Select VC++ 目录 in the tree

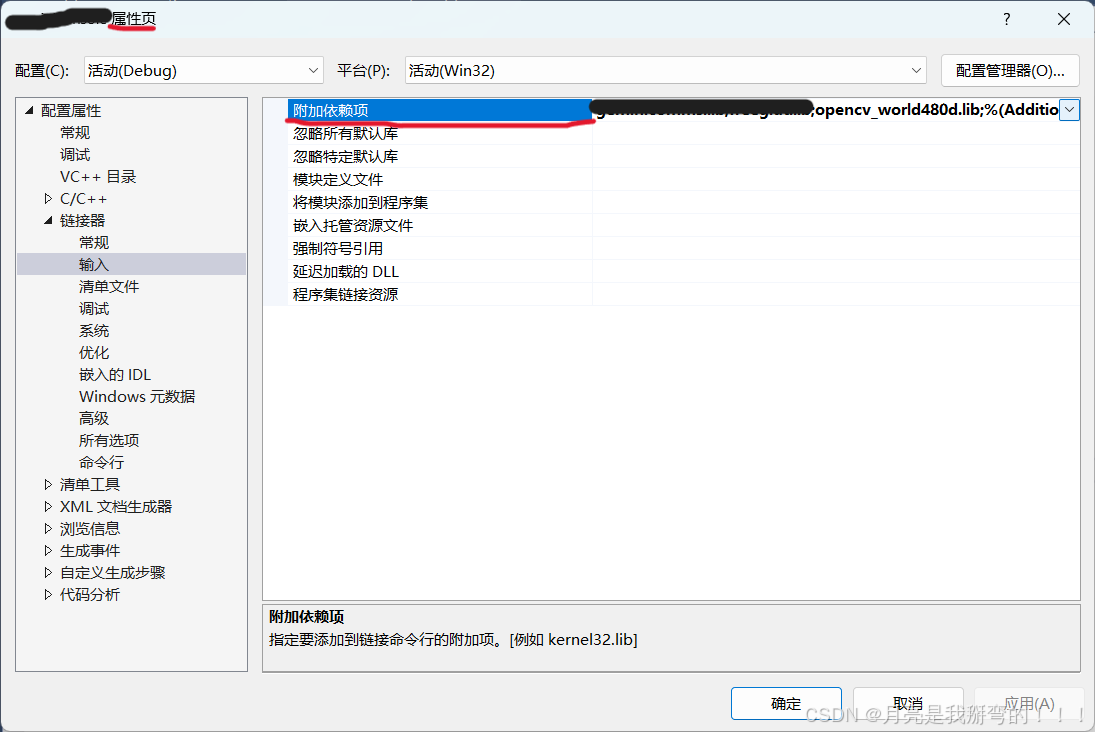pyautogui.click(x=98, y=177)
